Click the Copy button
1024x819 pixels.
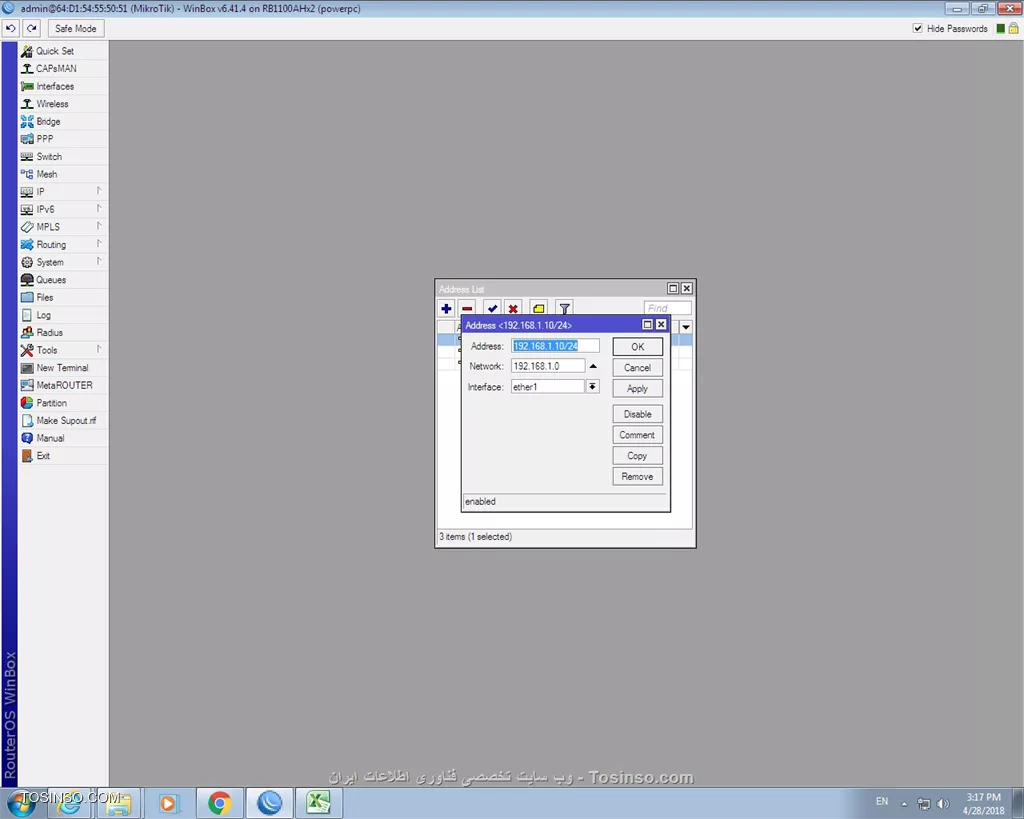pyautogui.click(x=637, y=456)
